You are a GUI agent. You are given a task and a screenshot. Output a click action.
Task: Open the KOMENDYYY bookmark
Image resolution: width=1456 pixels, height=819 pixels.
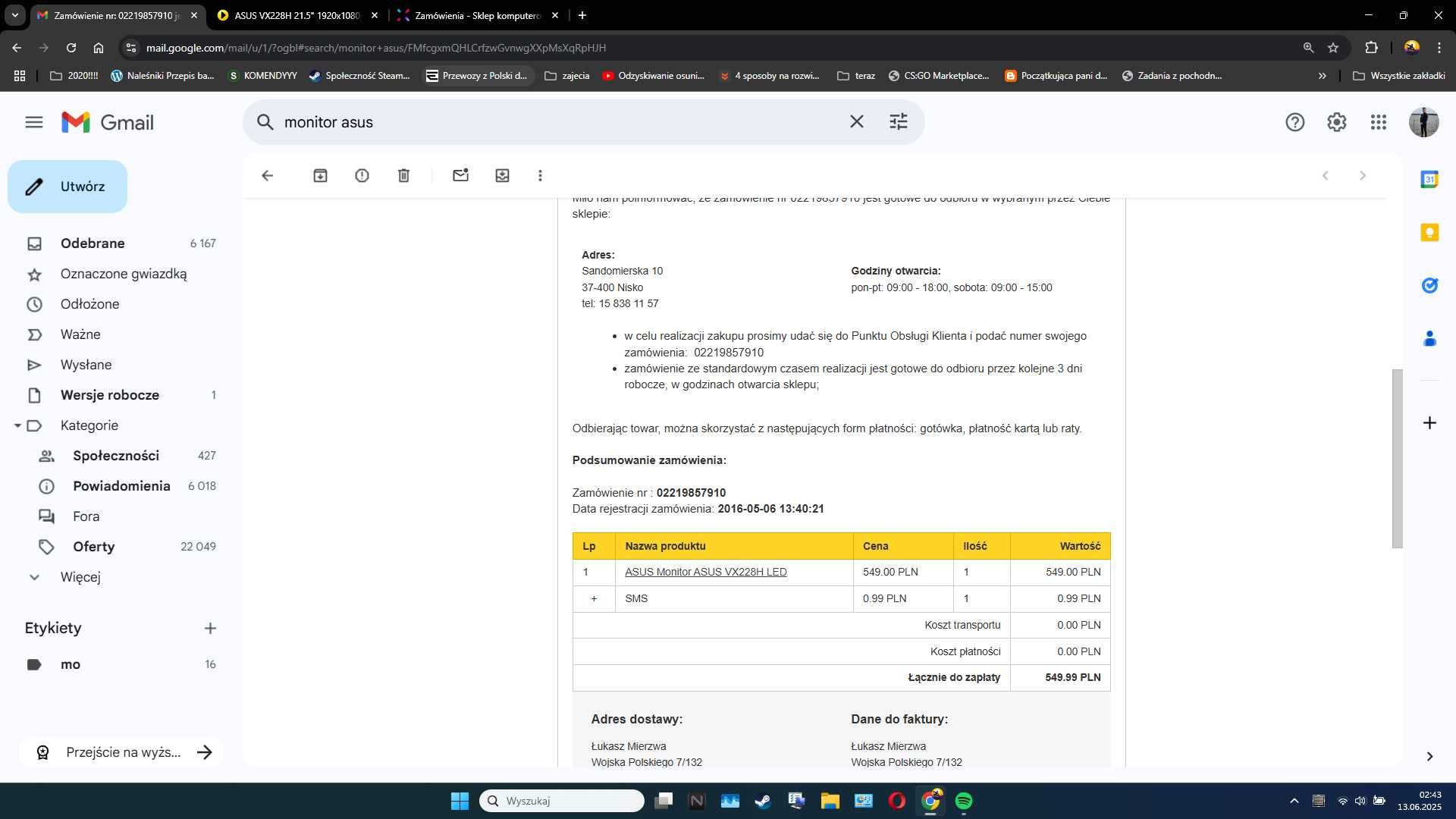(262, 76)
